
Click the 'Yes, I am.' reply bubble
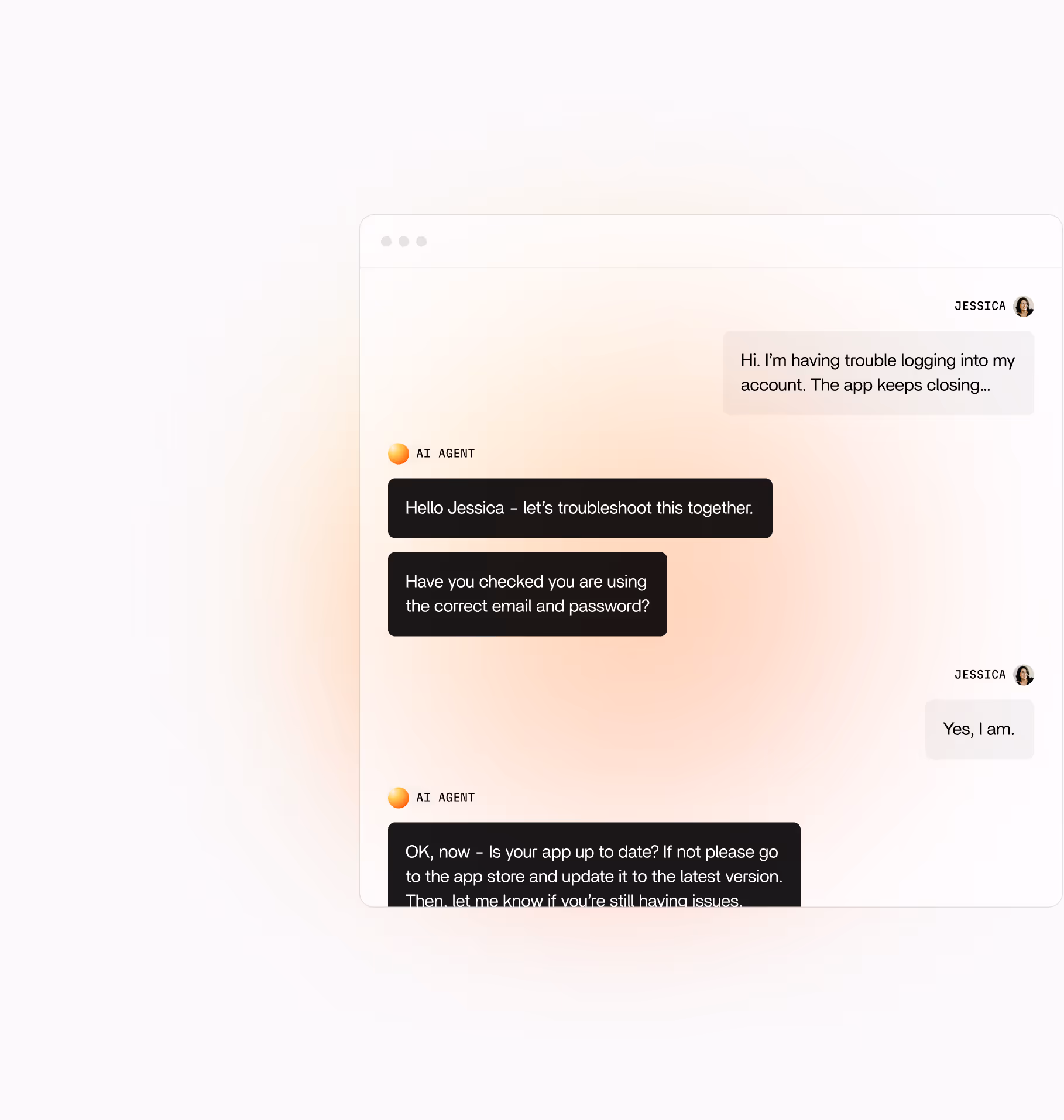click(980, 729)
